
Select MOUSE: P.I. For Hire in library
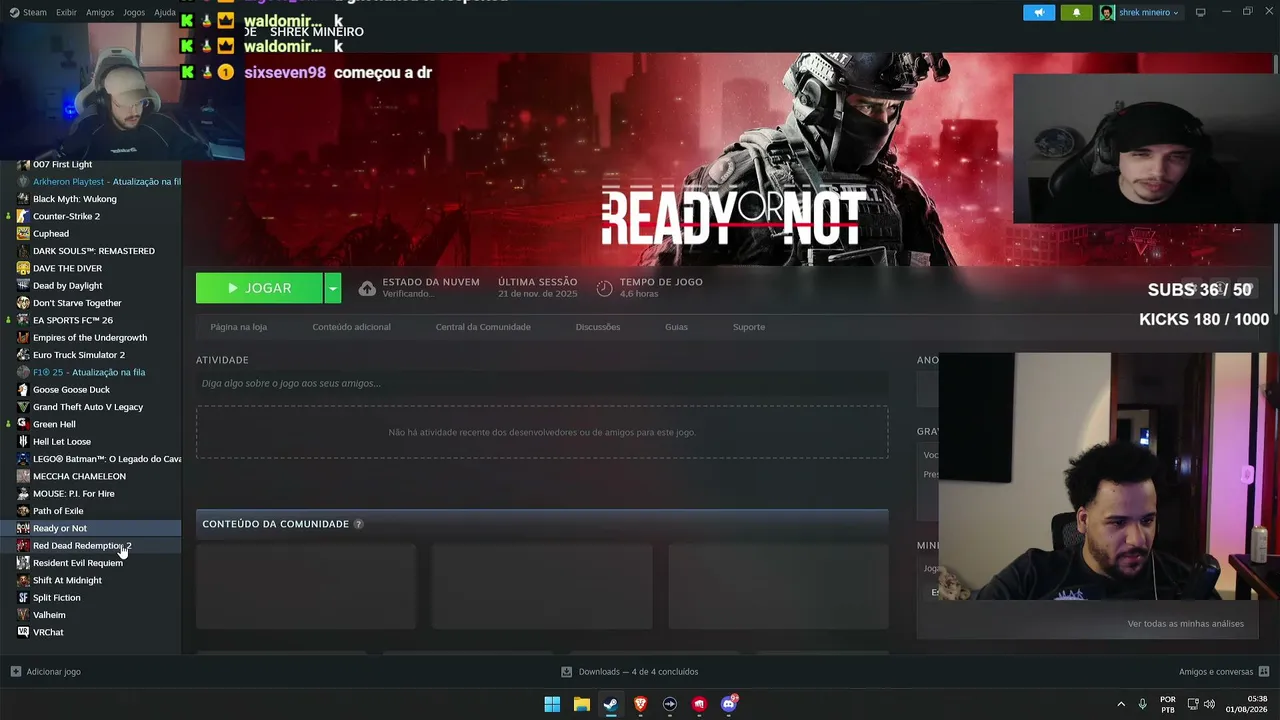click(90, 494)
